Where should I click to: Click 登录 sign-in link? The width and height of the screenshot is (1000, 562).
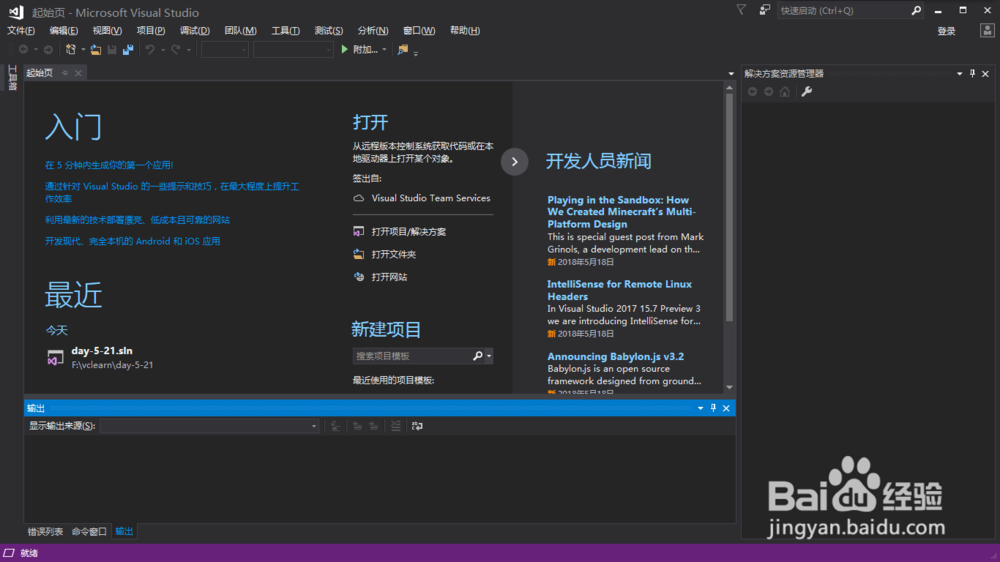tap(946, 31)
